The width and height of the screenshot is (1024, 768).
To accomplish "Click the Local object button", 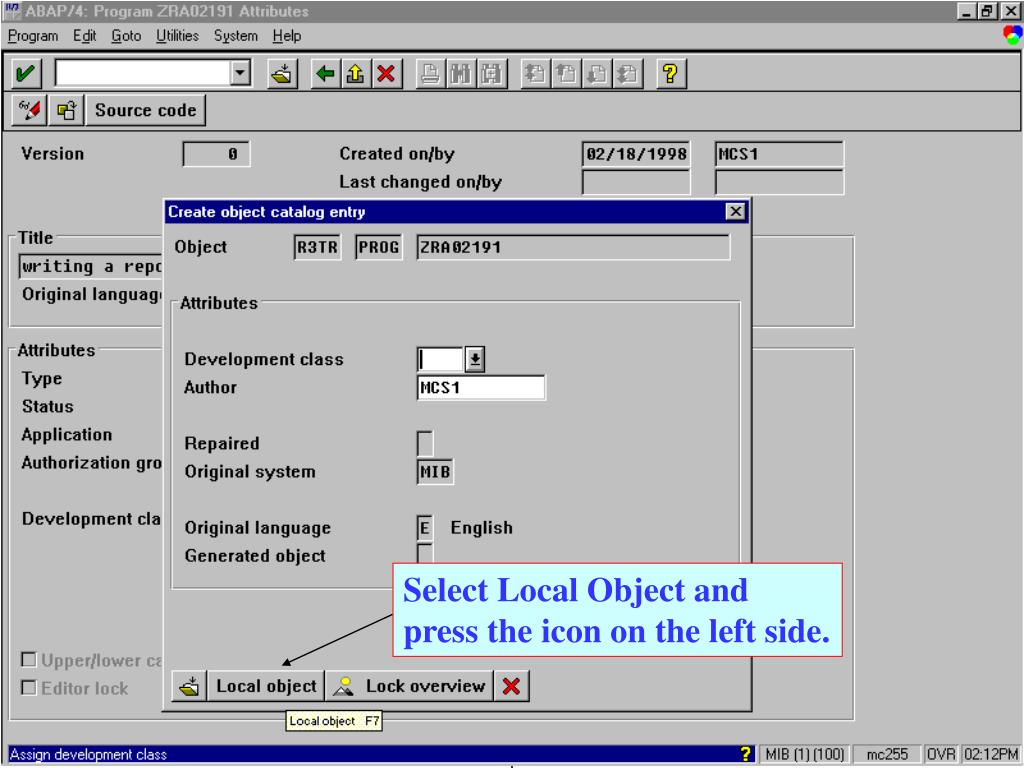I will [x=266, y=686].
